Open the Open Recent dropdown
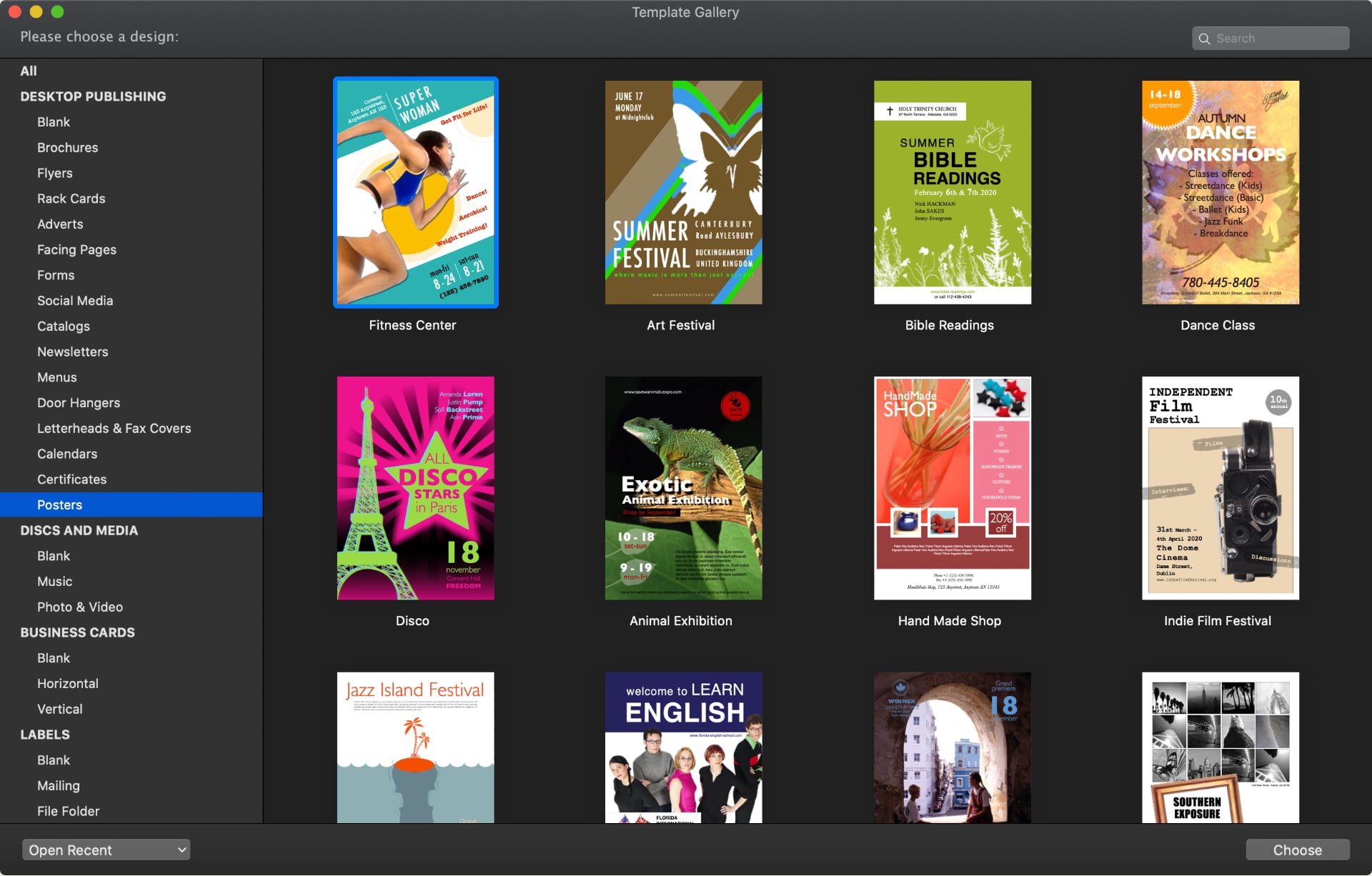This screenshot has height=876, width=1372. pyautogui.click(x=106, y=850)
